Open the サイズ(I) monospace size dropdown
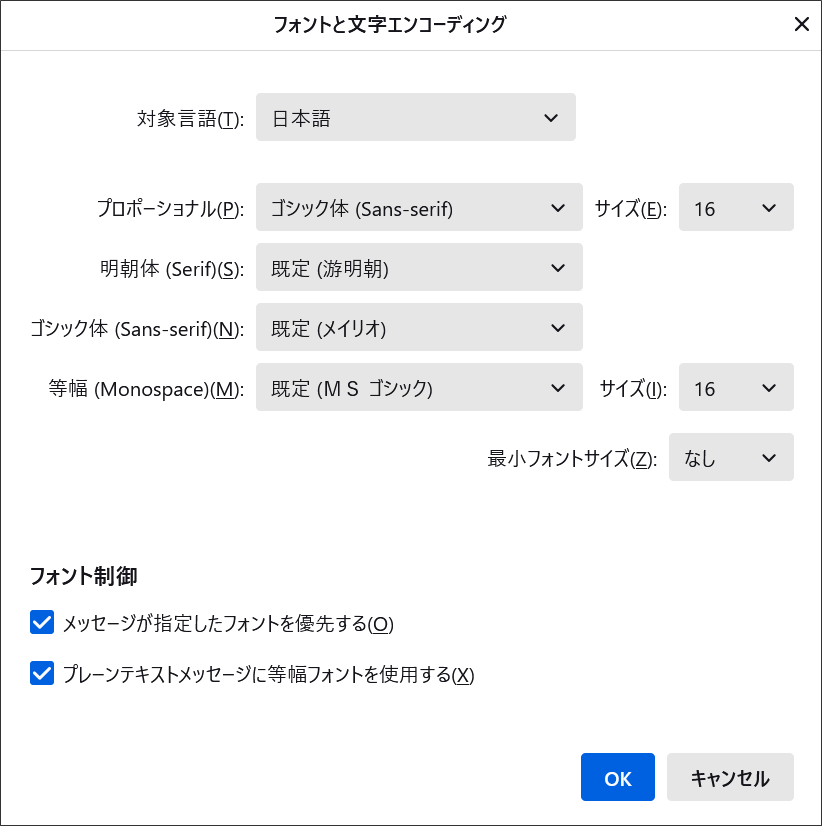This screenshot has height=826, width=822. [x=736, y=387]
